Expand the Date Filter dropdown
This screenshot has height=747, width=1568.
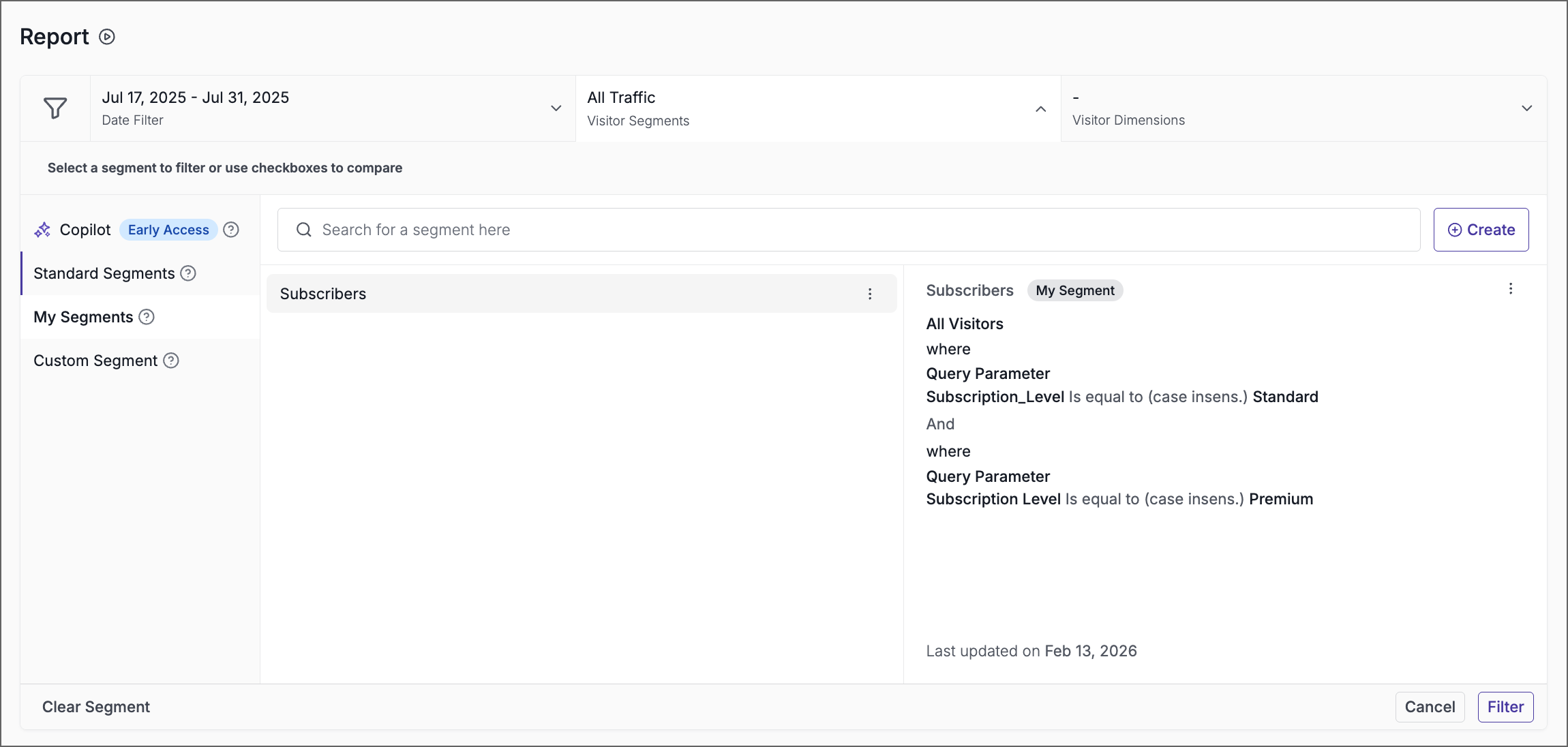coord(556,108)
